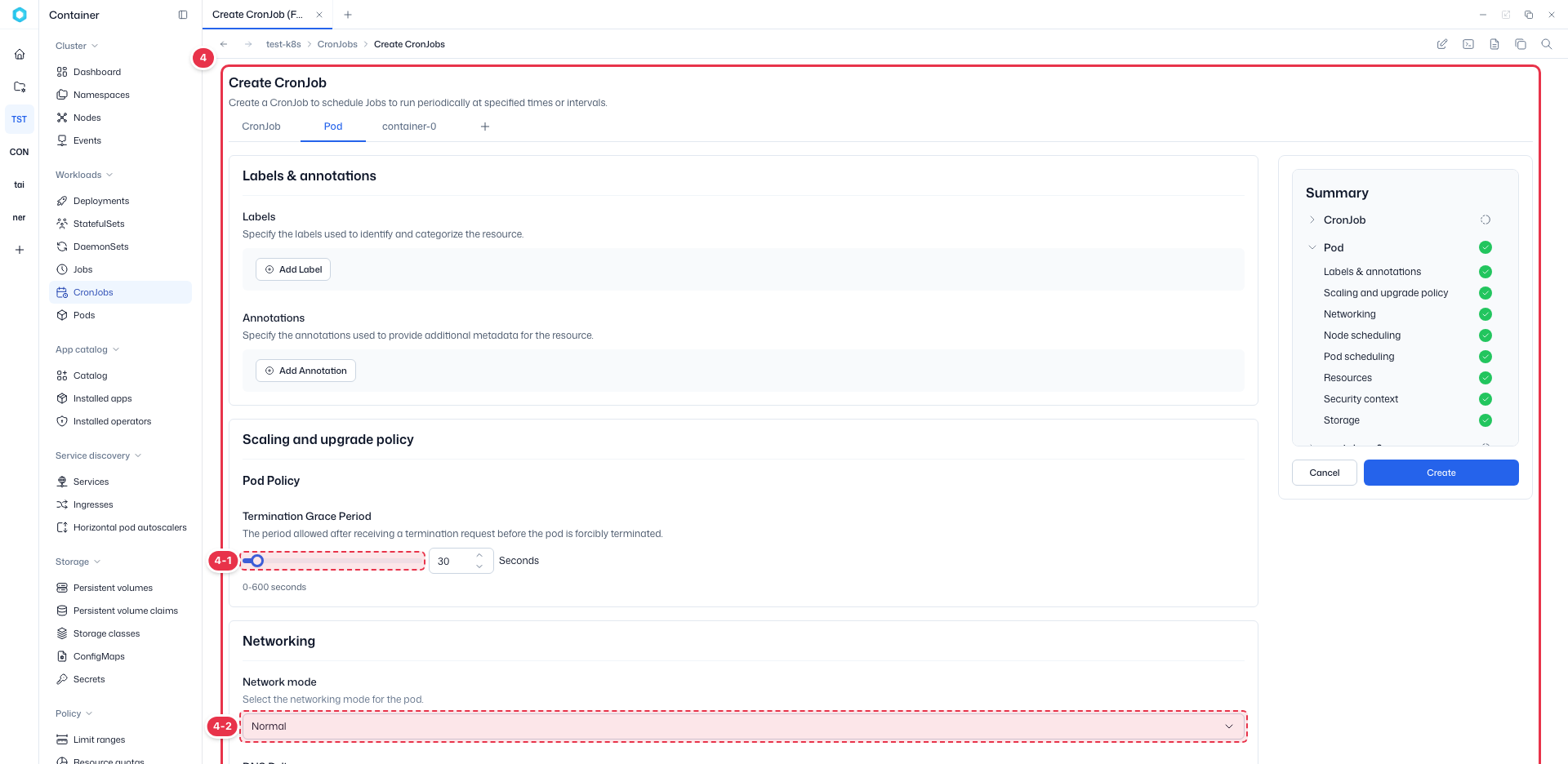Collapse the Cluster sidebar section

click(77, 46)
